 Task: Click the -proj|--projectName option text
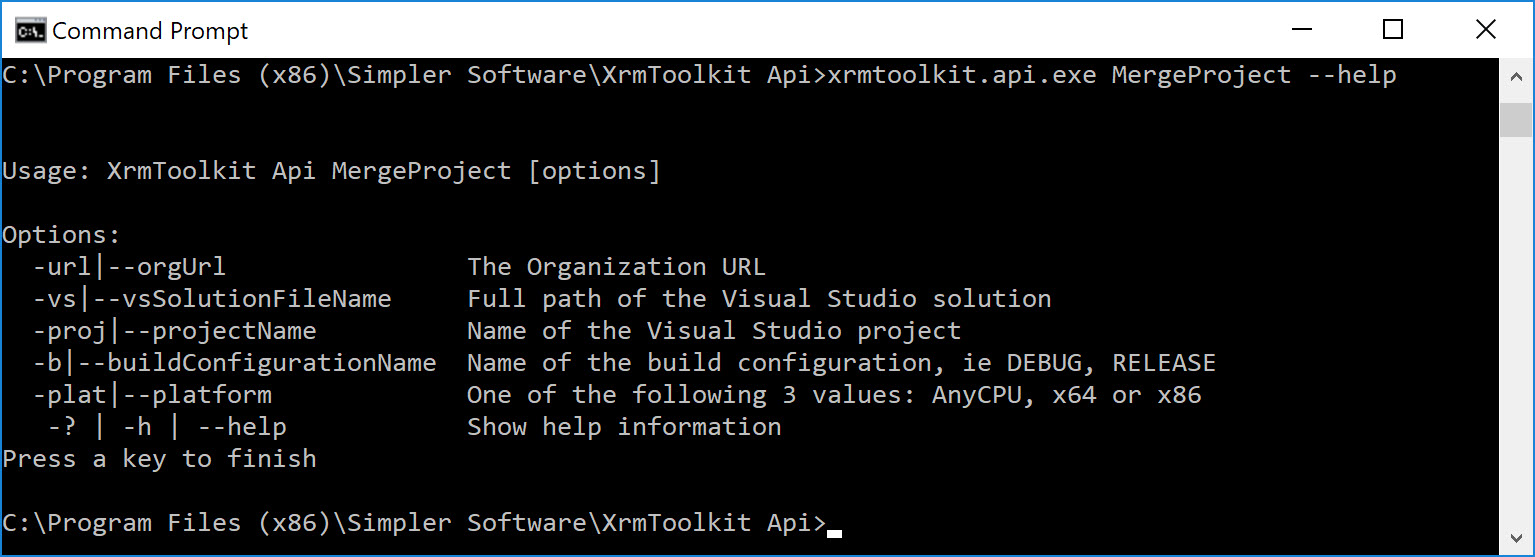174,331
